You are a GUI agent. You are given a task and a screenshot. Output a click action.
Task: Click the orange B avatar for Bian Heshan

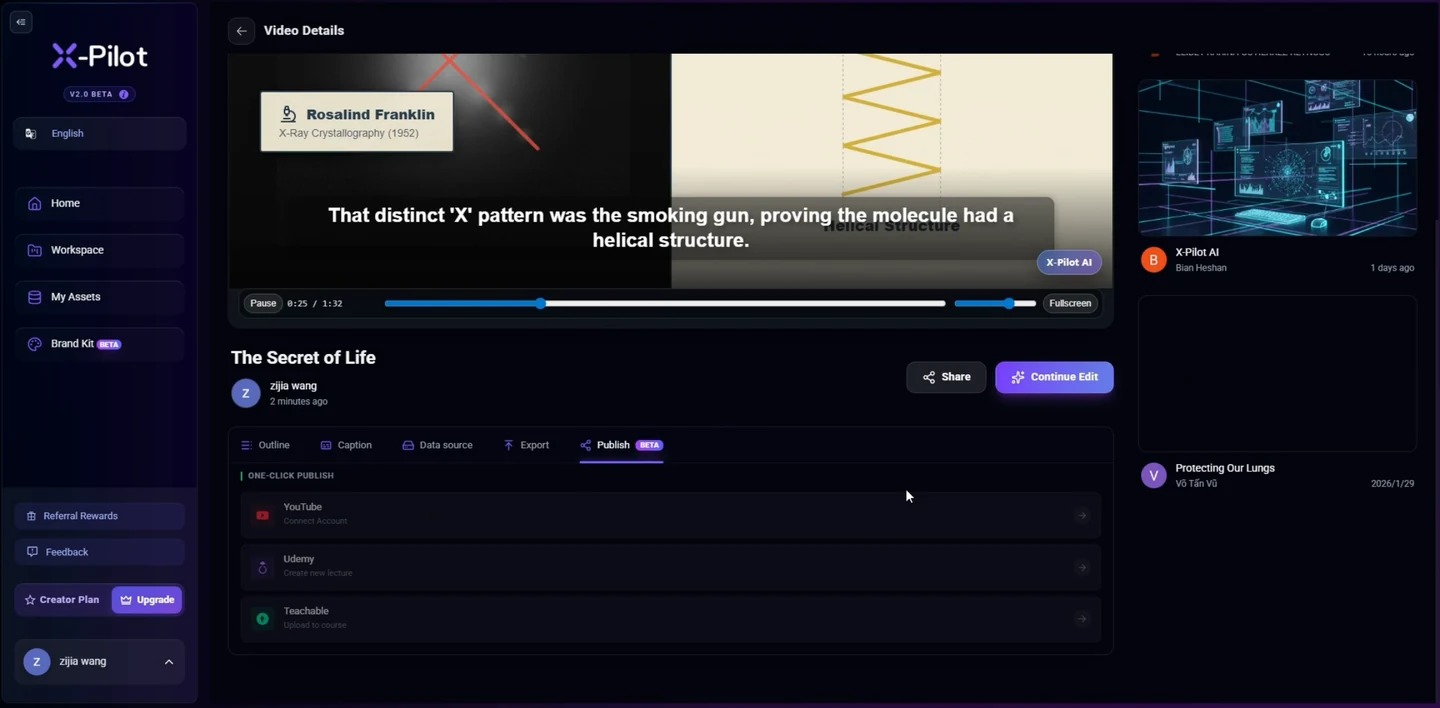1154,260
